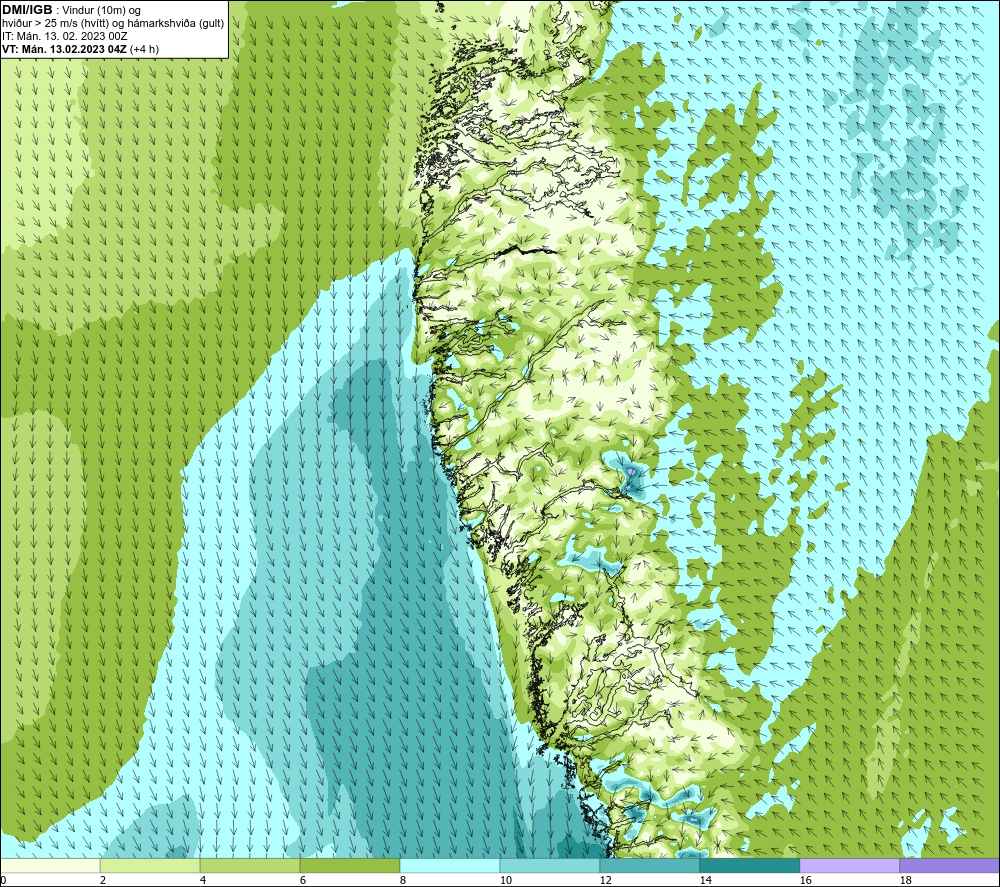Viewport: 1000px width, 887px height.
Task: Click the '14' colorbar scale label
Action: (x=705, y=880)
